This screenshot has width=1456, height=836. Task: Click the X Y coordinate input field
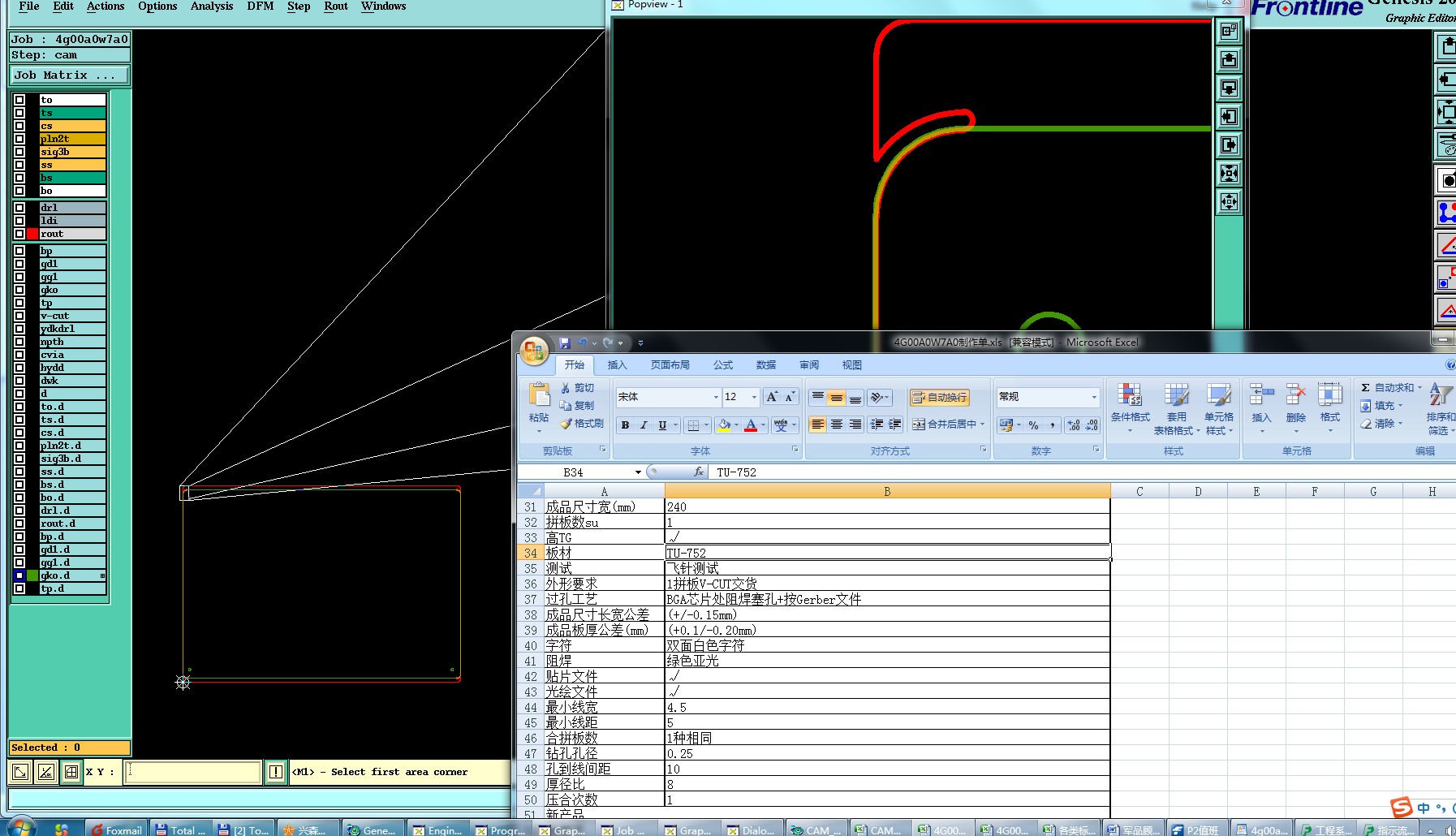point(192,772)
